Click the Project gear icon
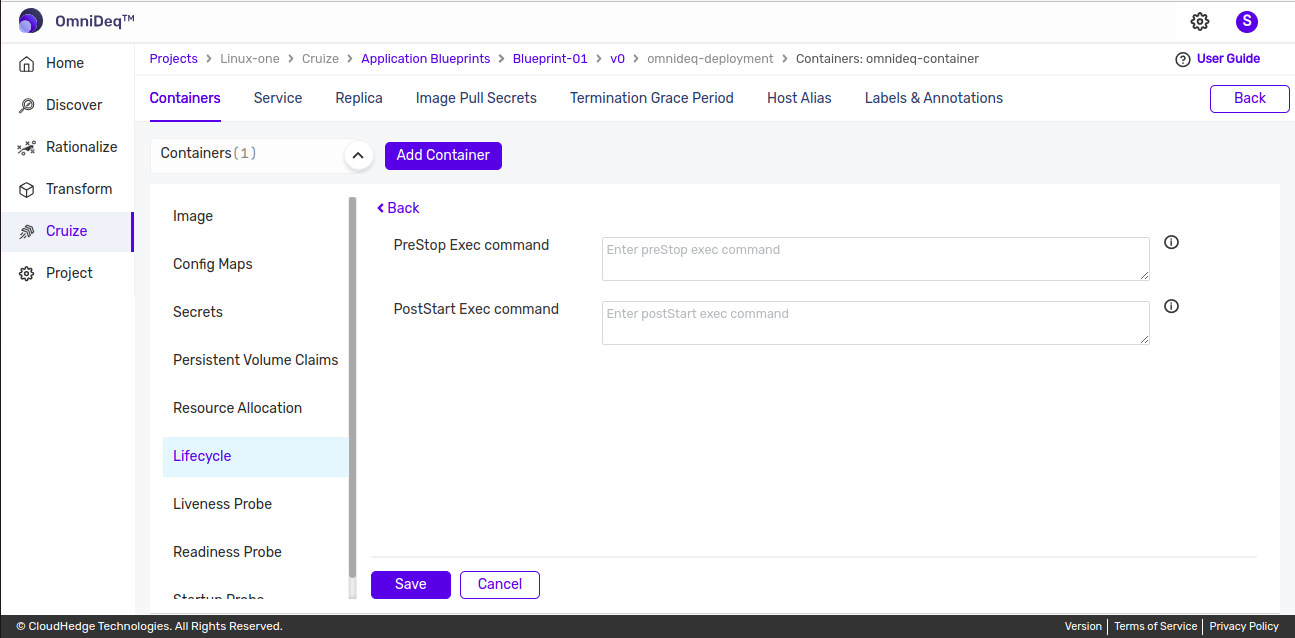This screenshot has width=1295, height=638. [x=27, y=273]
